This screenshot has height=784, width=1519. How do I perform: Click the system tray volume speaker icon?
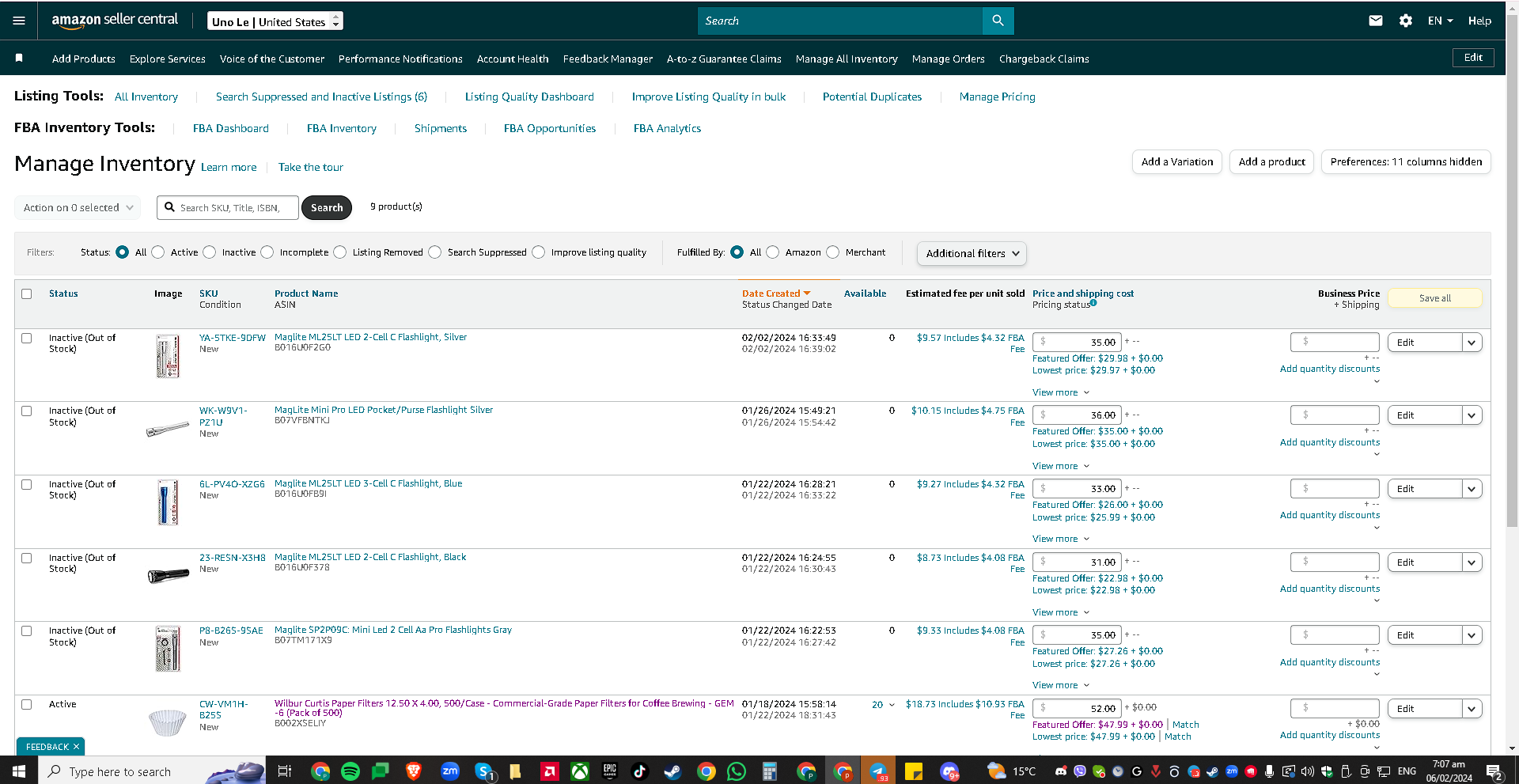(x=1307, y=771)
